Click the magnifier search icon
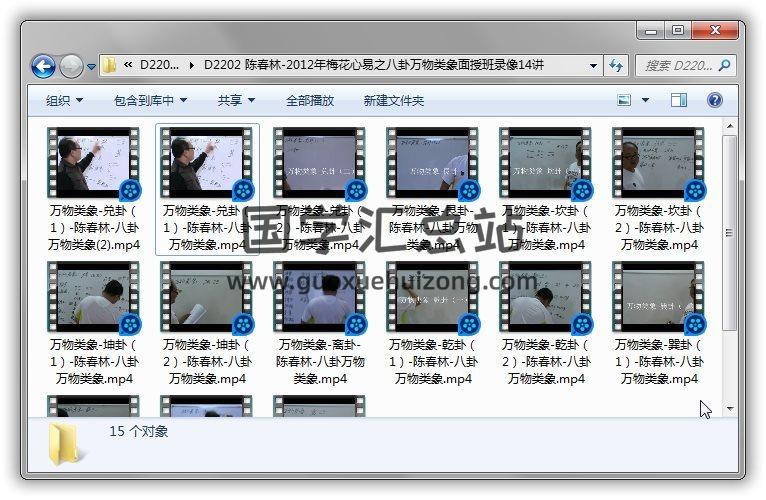 725,65
